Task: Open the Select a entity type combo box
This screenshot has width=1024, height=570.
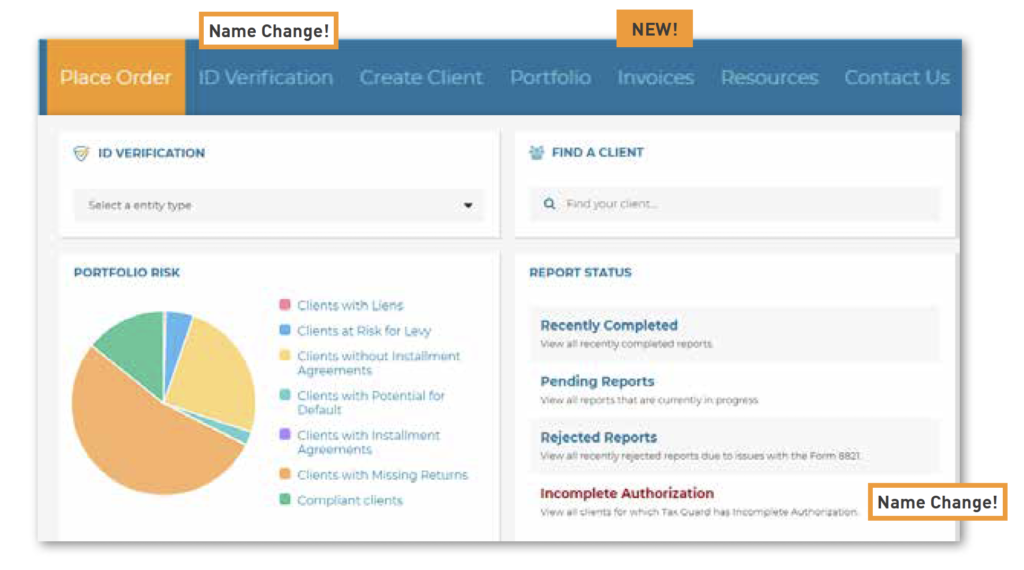Action: (270, 206)
